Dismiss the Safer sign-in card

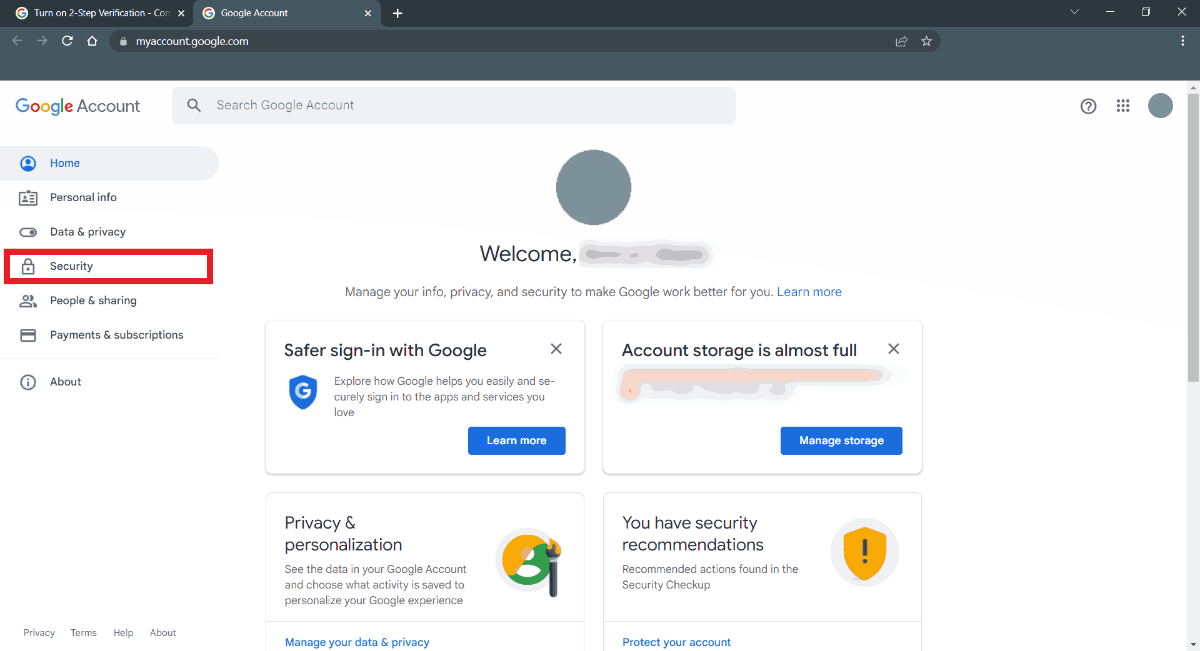tap(556, 349)
